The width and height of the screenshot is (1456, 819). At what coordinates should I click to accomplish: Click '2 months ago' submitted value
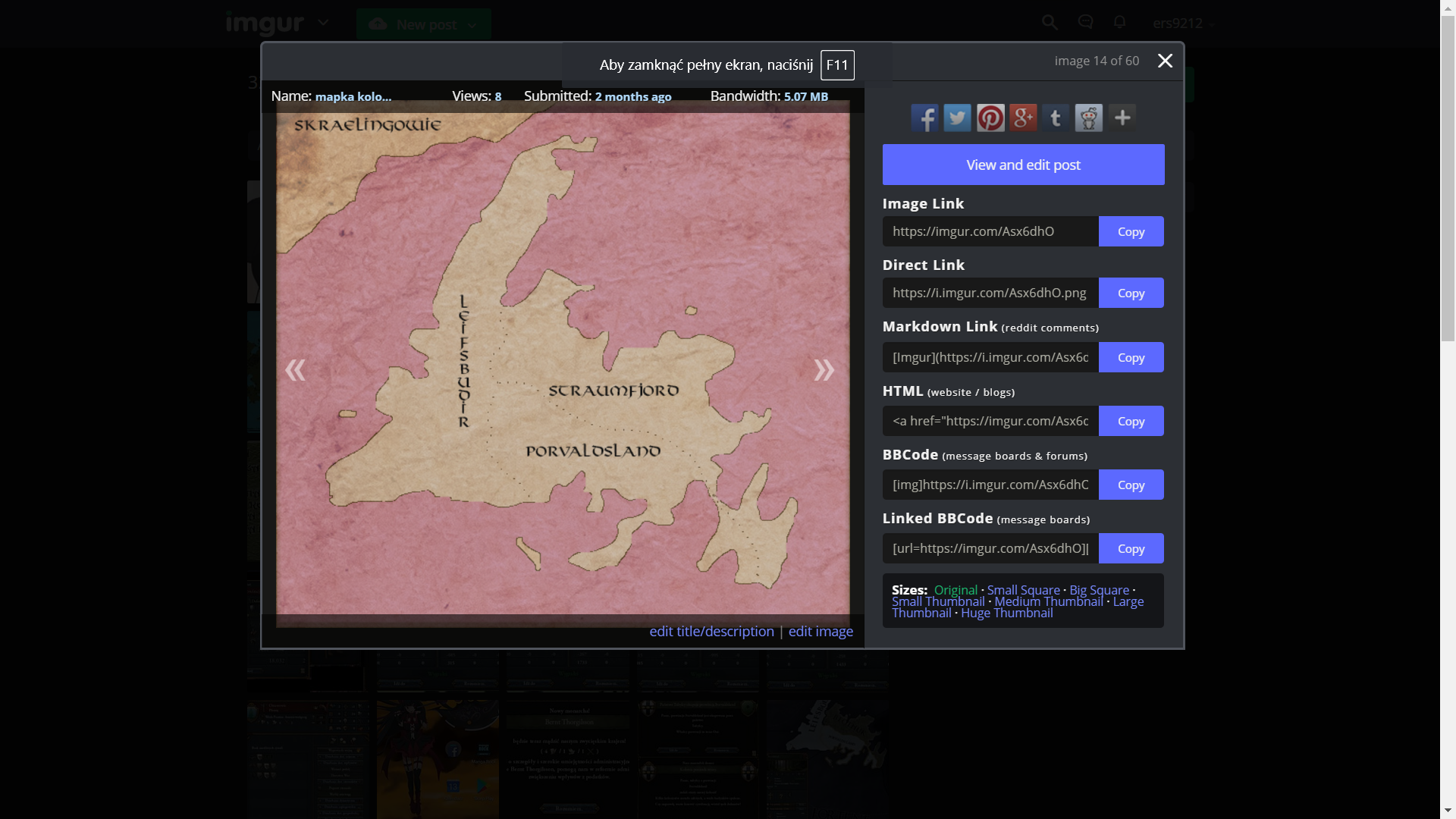(x=633, y=96)
